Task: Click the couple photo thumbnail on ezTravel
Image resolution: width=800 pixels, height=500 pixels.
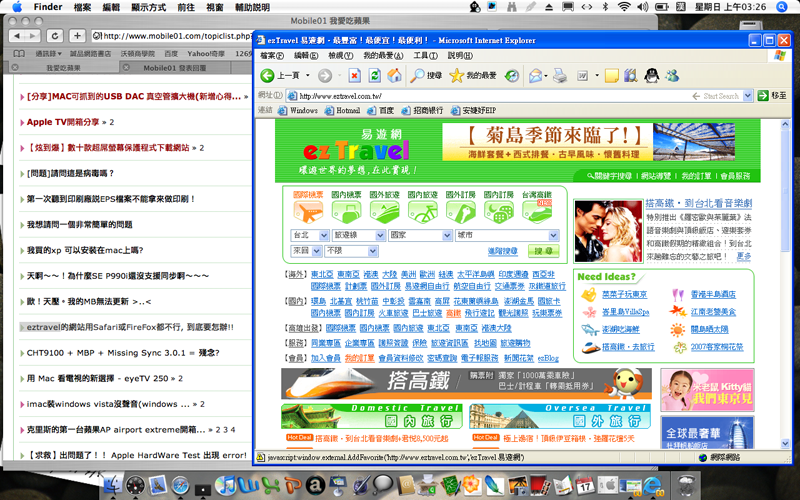Action: point(608,231)
